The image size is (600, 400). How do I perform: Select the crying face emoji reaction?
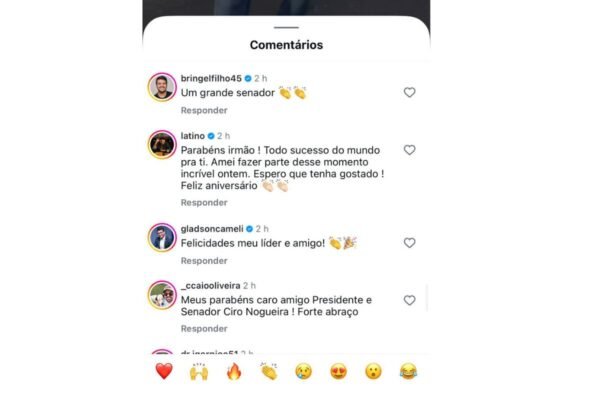point(303,371)
